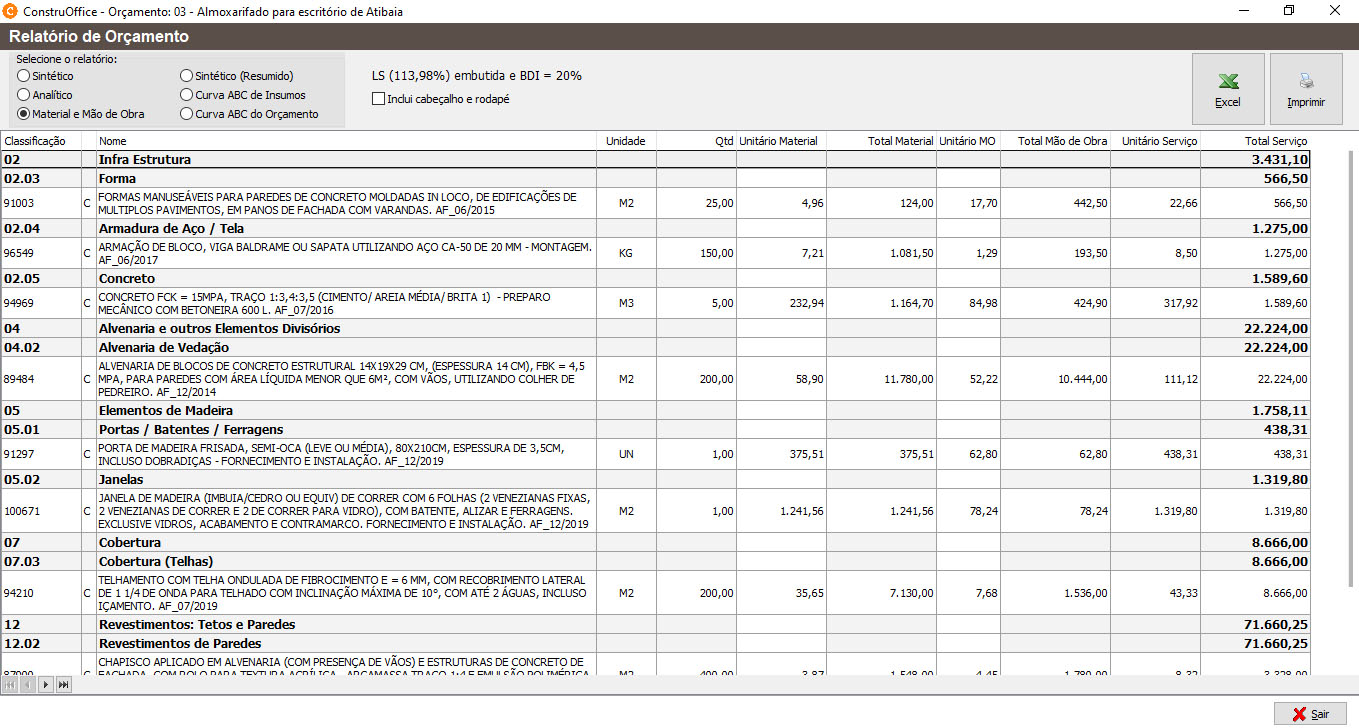The width and height of the screenshot is (1359, 728).
Task: Click the Total Serviço column header
Action: click(1255, 141)
